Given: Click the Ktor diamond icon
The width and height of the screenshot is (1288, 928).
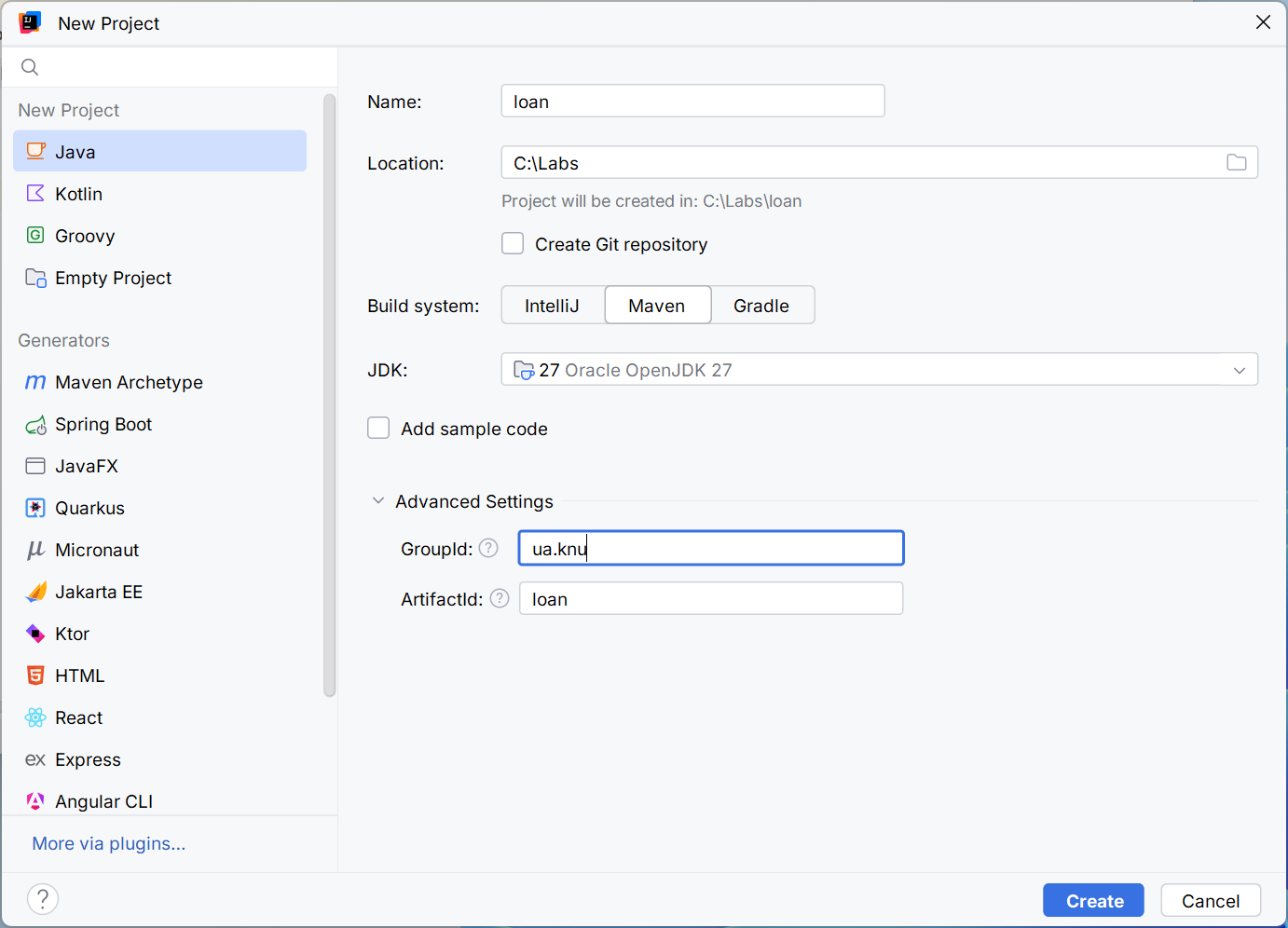Looking at the screenshot, I should pos(35,634).
